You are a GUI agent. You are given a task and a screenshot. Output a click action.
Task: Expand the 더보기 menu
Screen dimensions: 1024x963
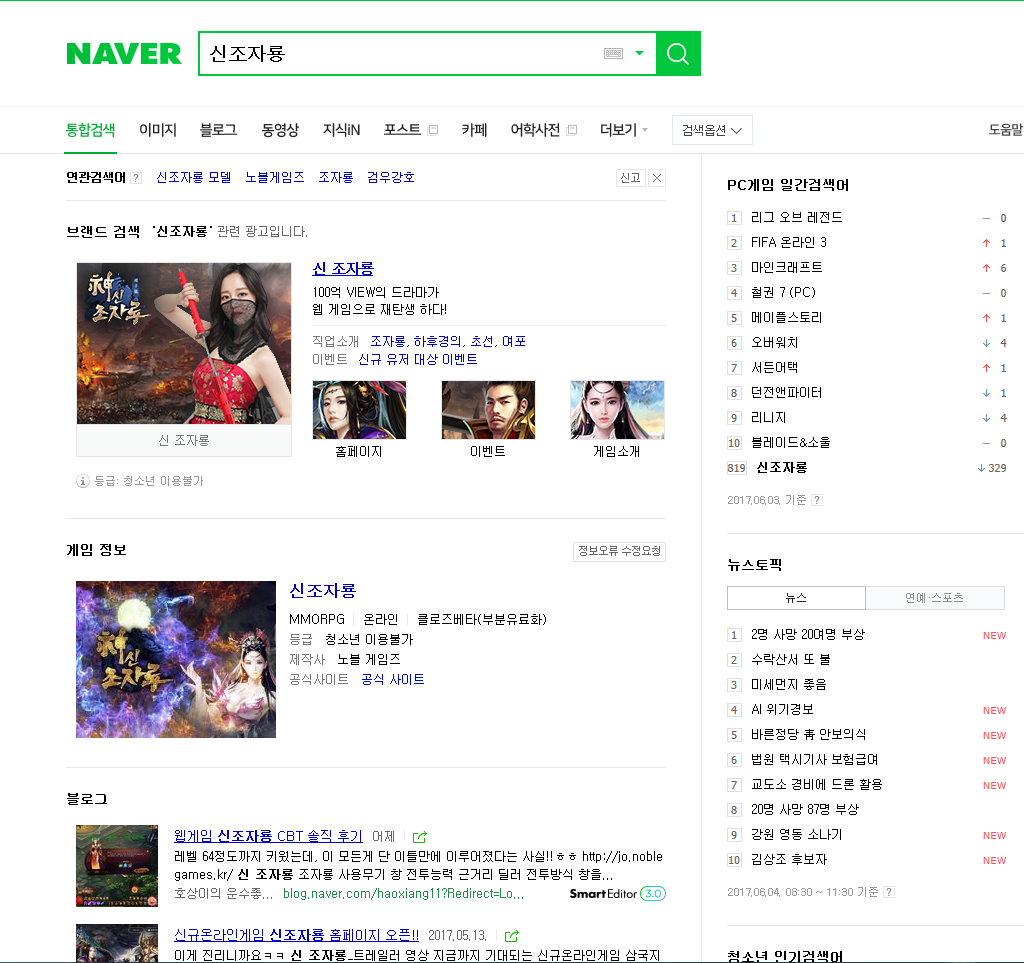click(x=624, y=130)
